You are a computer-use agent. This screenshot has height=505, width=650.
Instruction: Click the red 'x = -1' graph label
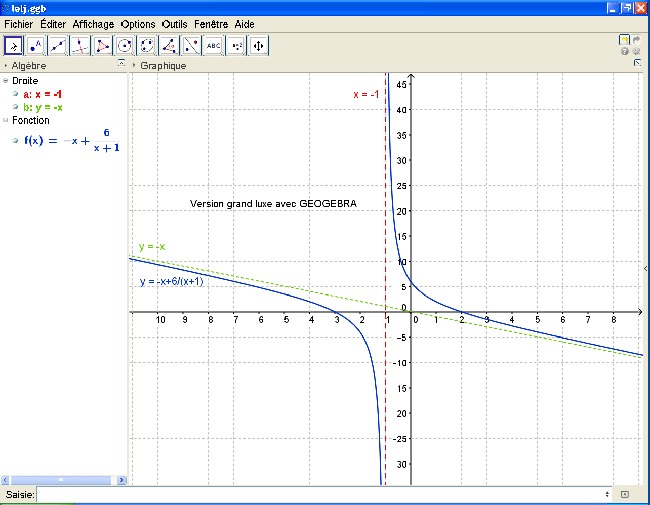(x=366, y=95)
